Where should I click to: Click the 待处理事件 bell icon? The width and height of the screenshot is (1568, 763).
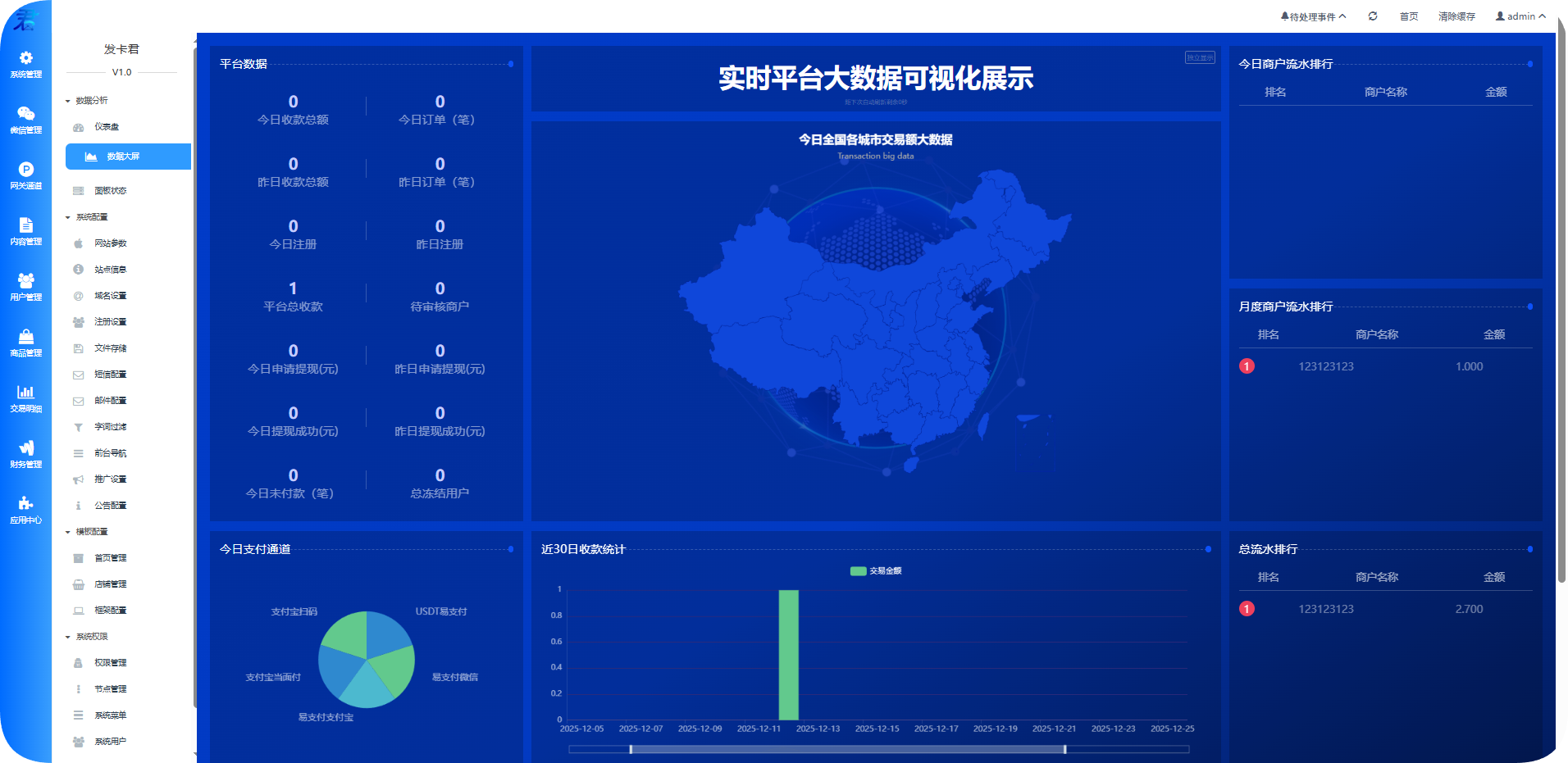1283,15
